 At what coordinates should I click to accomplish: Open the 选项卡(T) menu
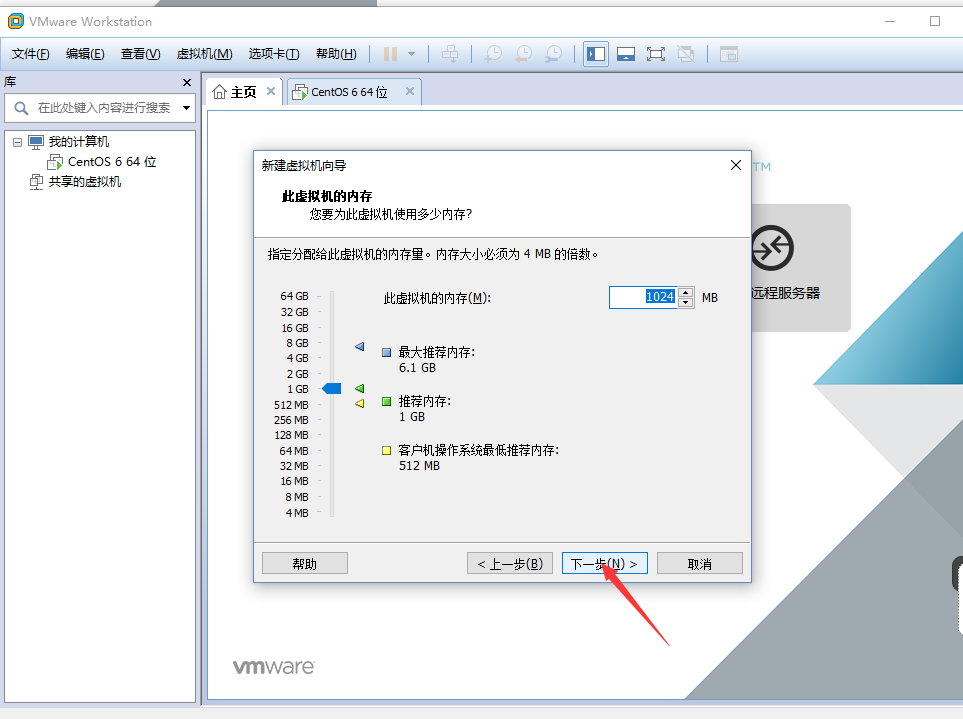(x=274, y=54)
